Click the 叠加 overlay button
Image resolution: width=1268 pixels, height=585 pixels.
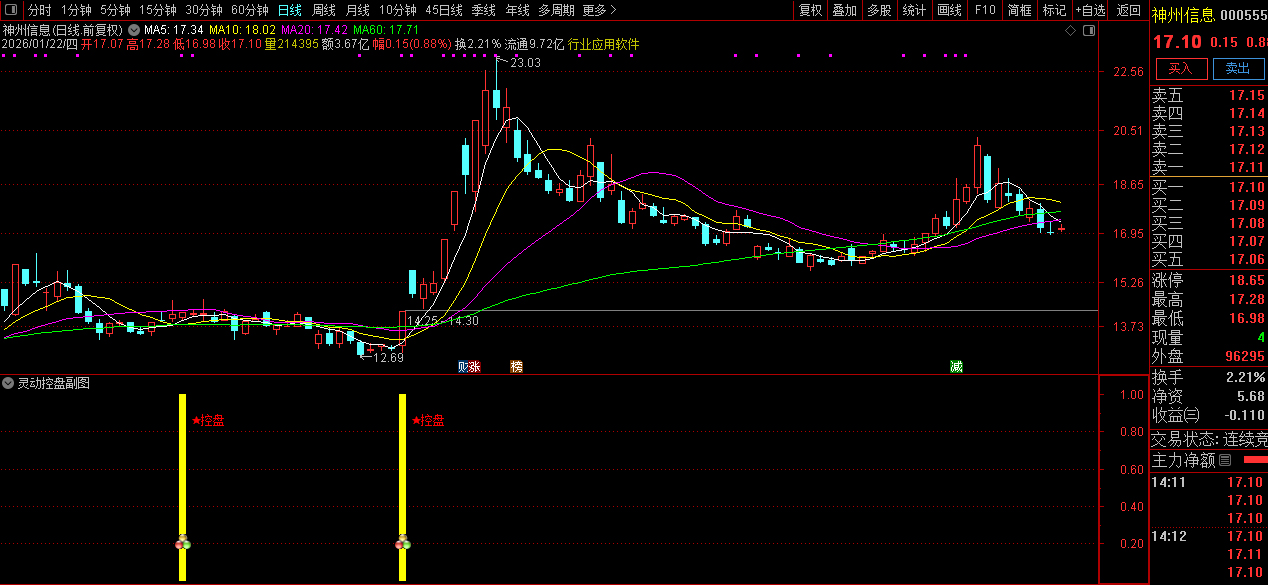click(x=844, y=10)
